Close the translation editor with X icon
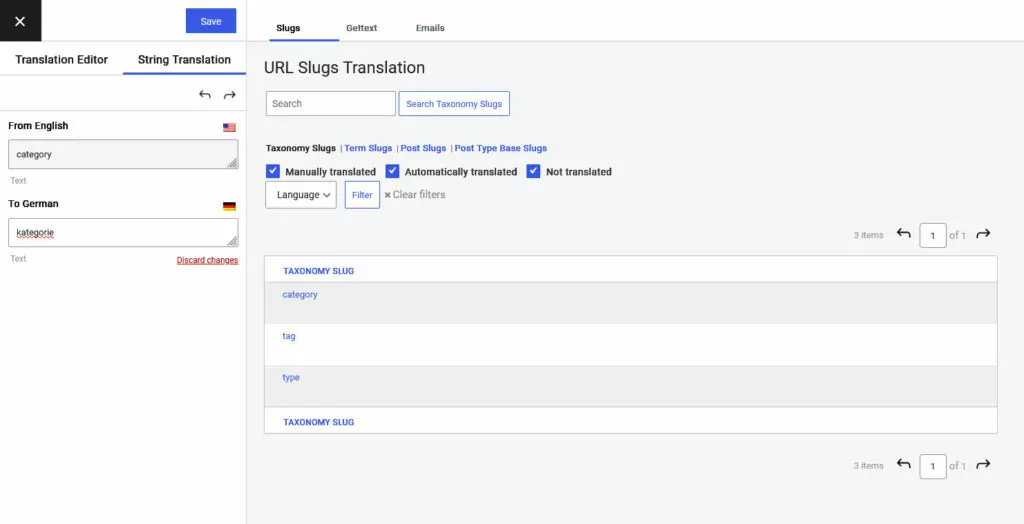The width and height of the screenshot is (1024, 524). 20,21
